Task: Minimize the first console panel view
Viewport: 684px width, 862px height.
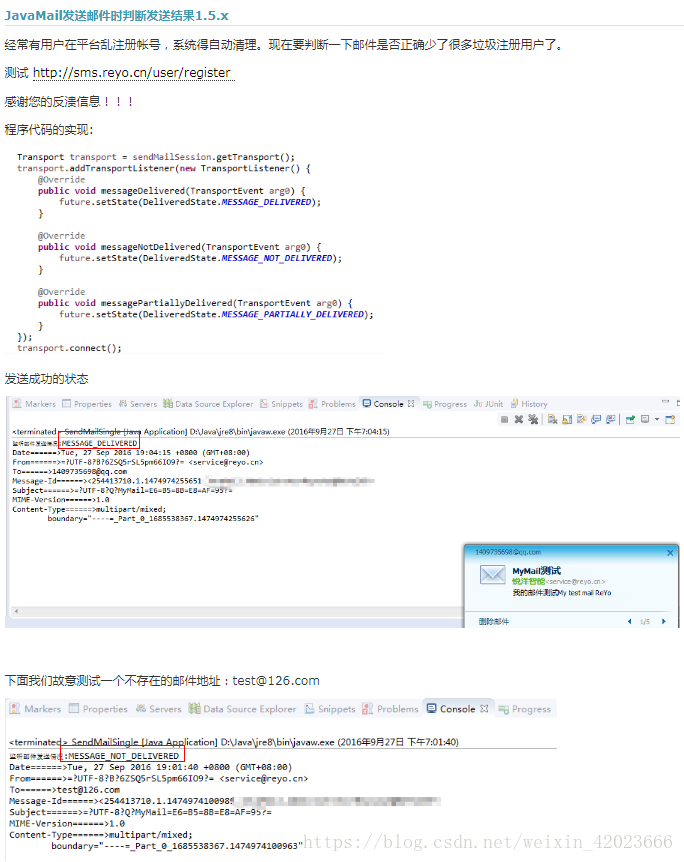Action: tap(665, 401)
